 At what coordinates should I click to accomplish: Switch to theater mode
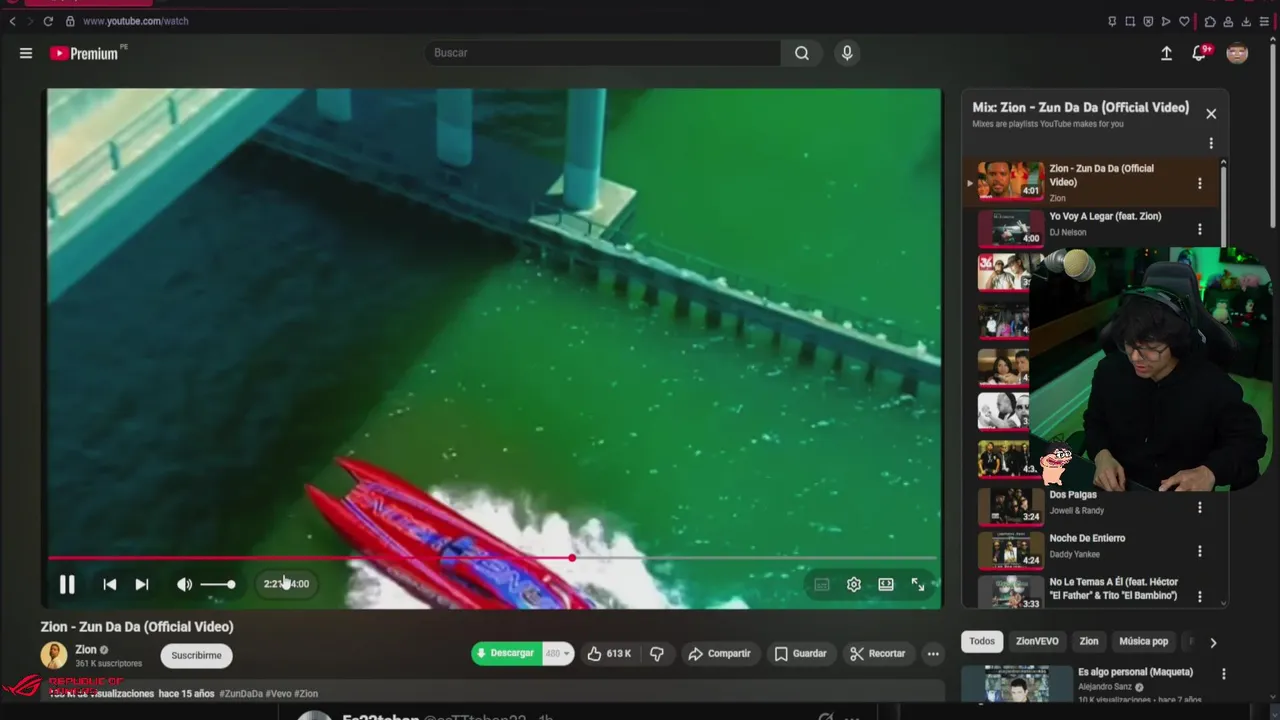[x=886, y=585]
